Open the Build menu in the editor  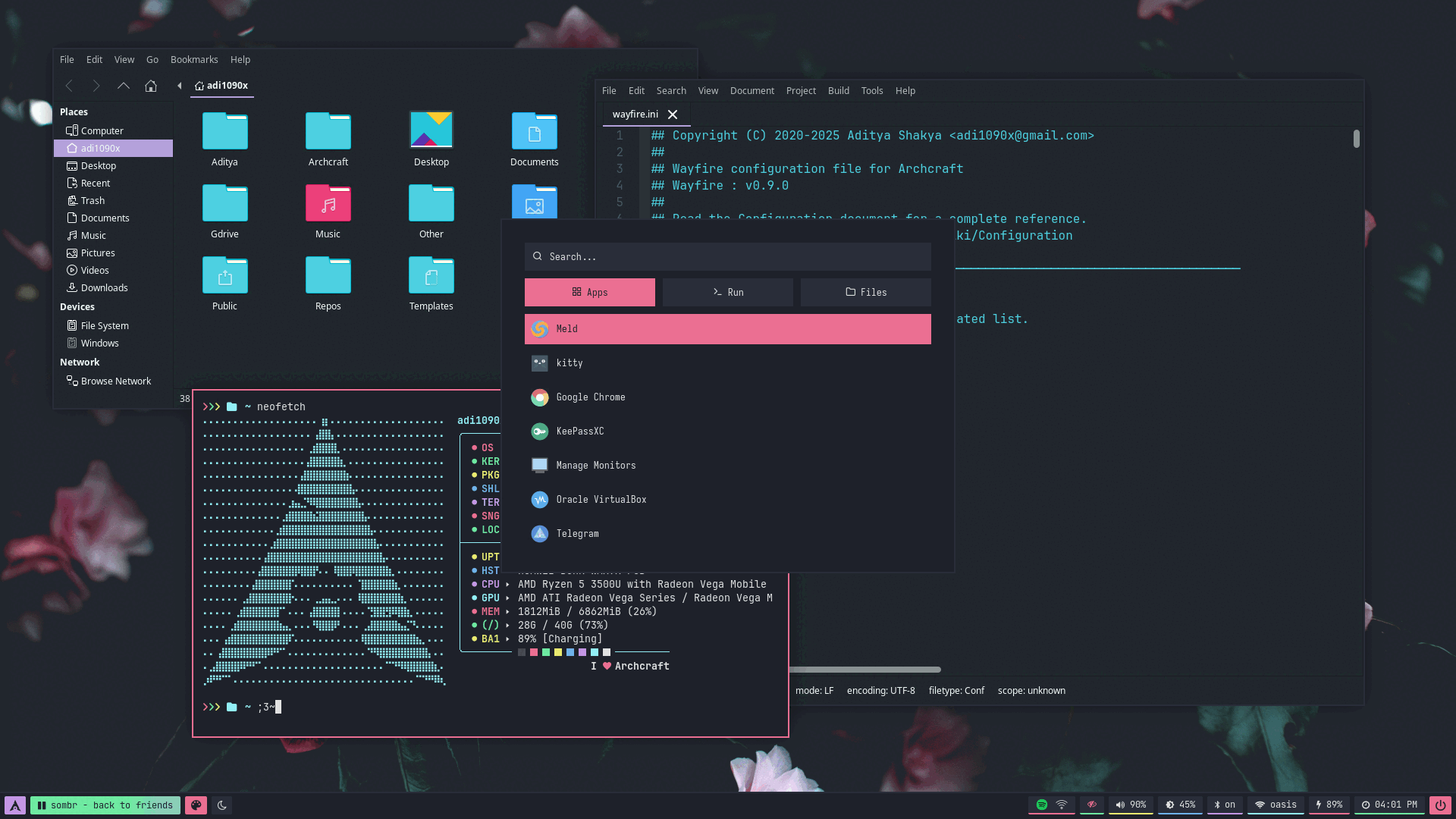(838, 91)
